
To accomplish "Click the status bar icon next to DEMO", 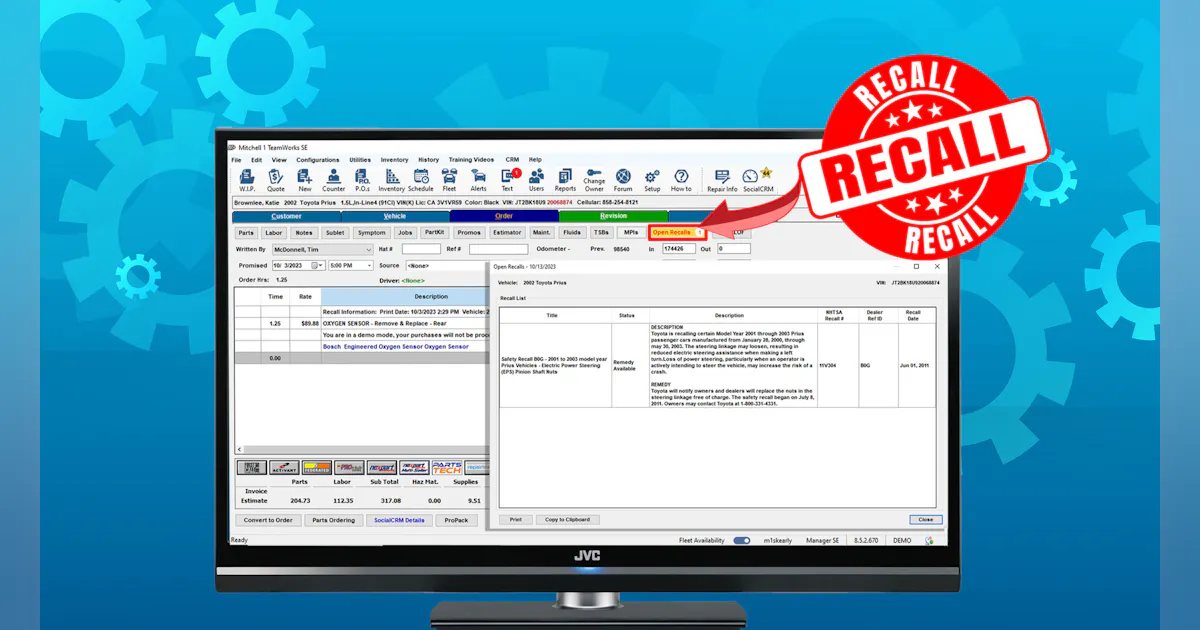I will [929, 540].
